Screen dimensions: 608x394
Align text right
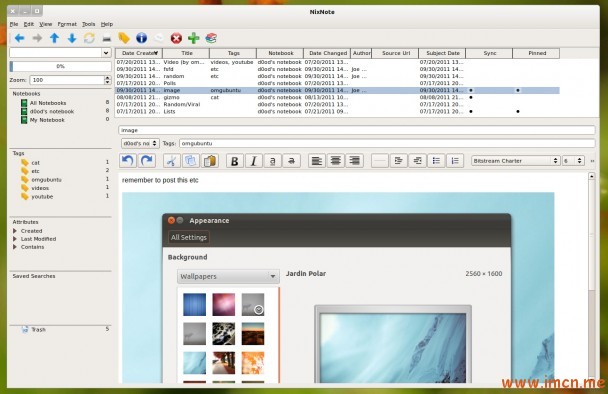click(x=355, y=161)
